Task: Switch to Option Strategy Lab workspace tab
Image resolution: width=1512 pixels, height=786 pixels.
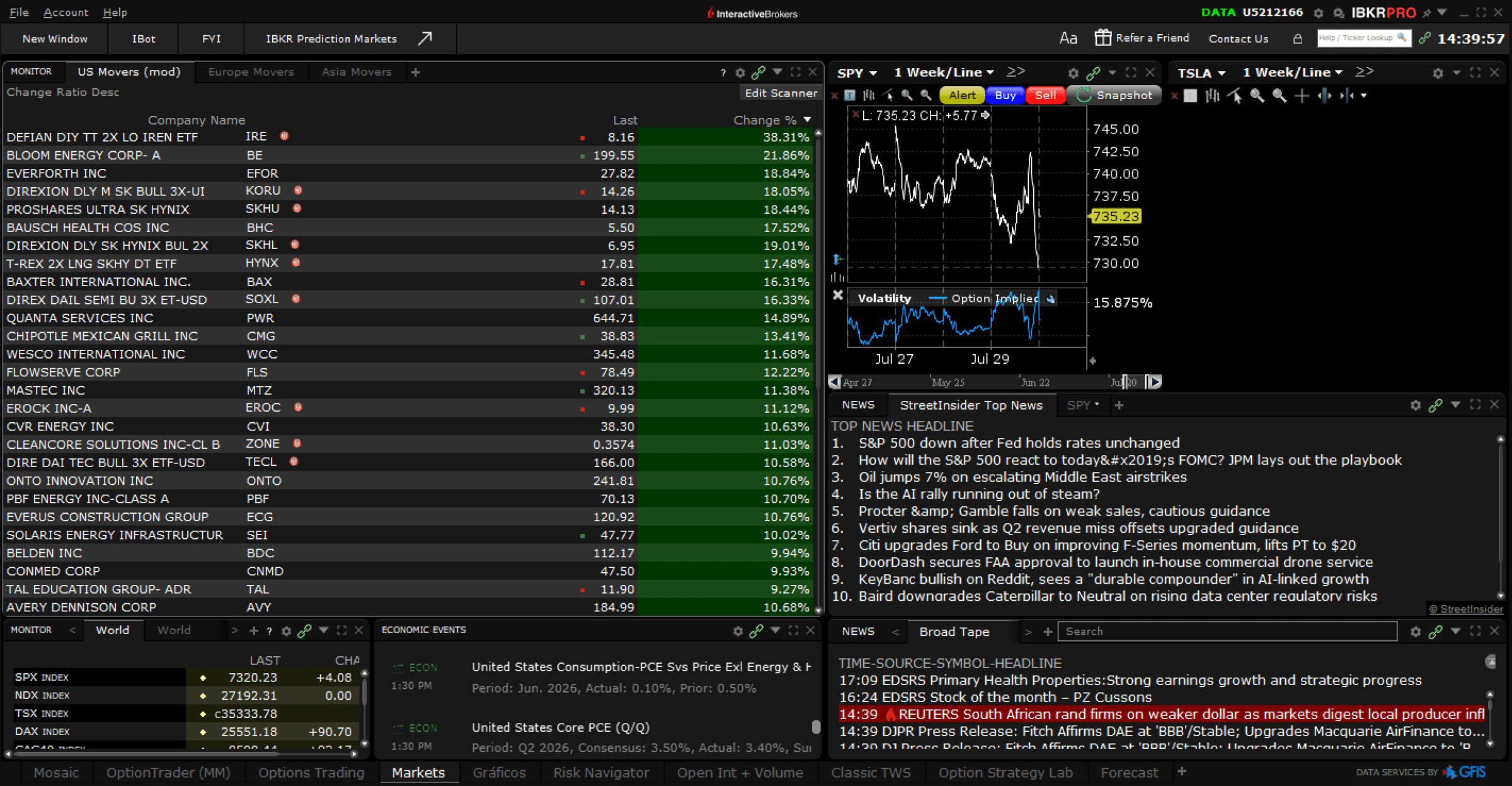Action: click(x=1005, y=773)
